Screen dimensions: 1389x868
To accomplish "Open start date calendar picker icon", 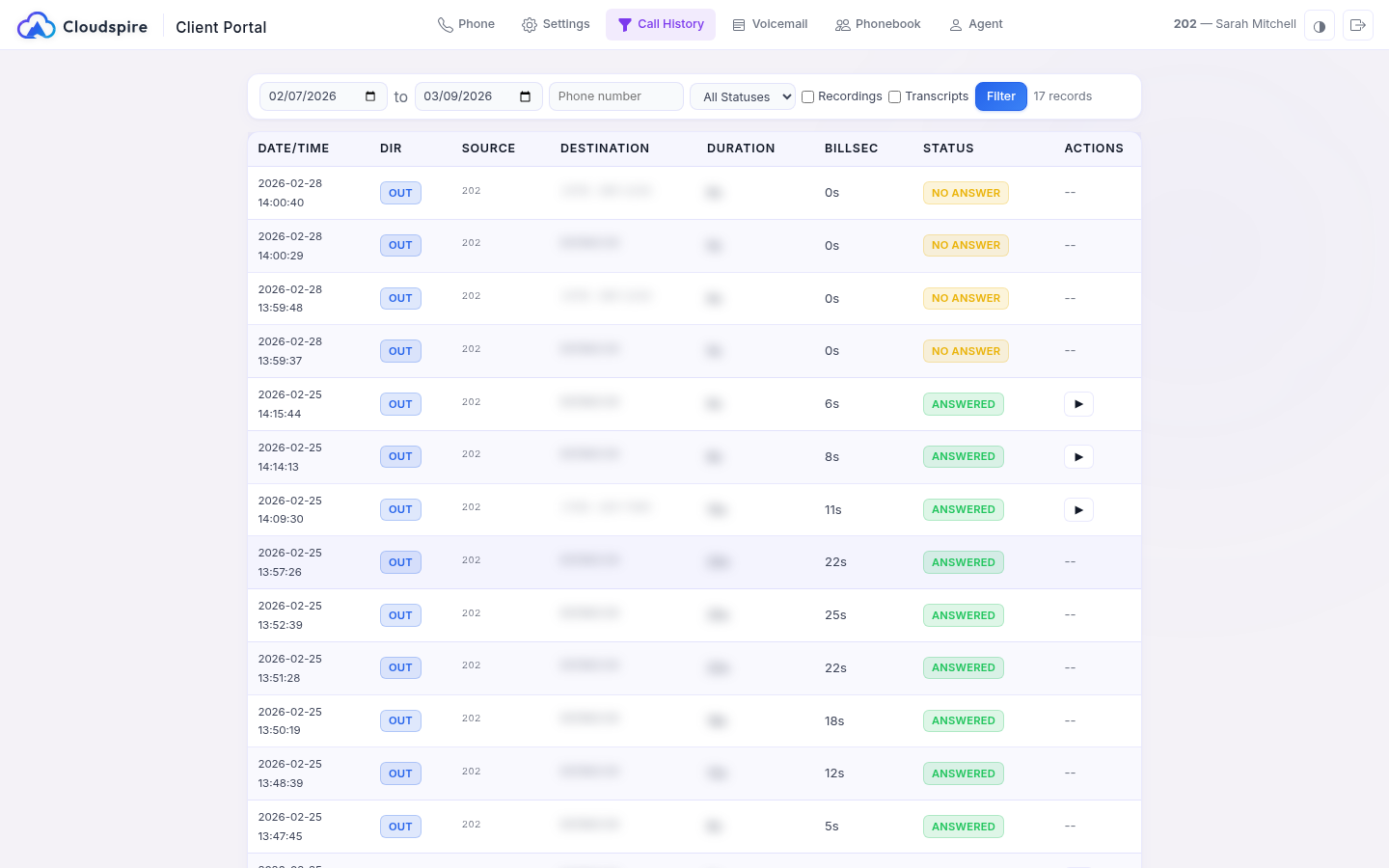I will pyautogui.click(x=370, y=96).
